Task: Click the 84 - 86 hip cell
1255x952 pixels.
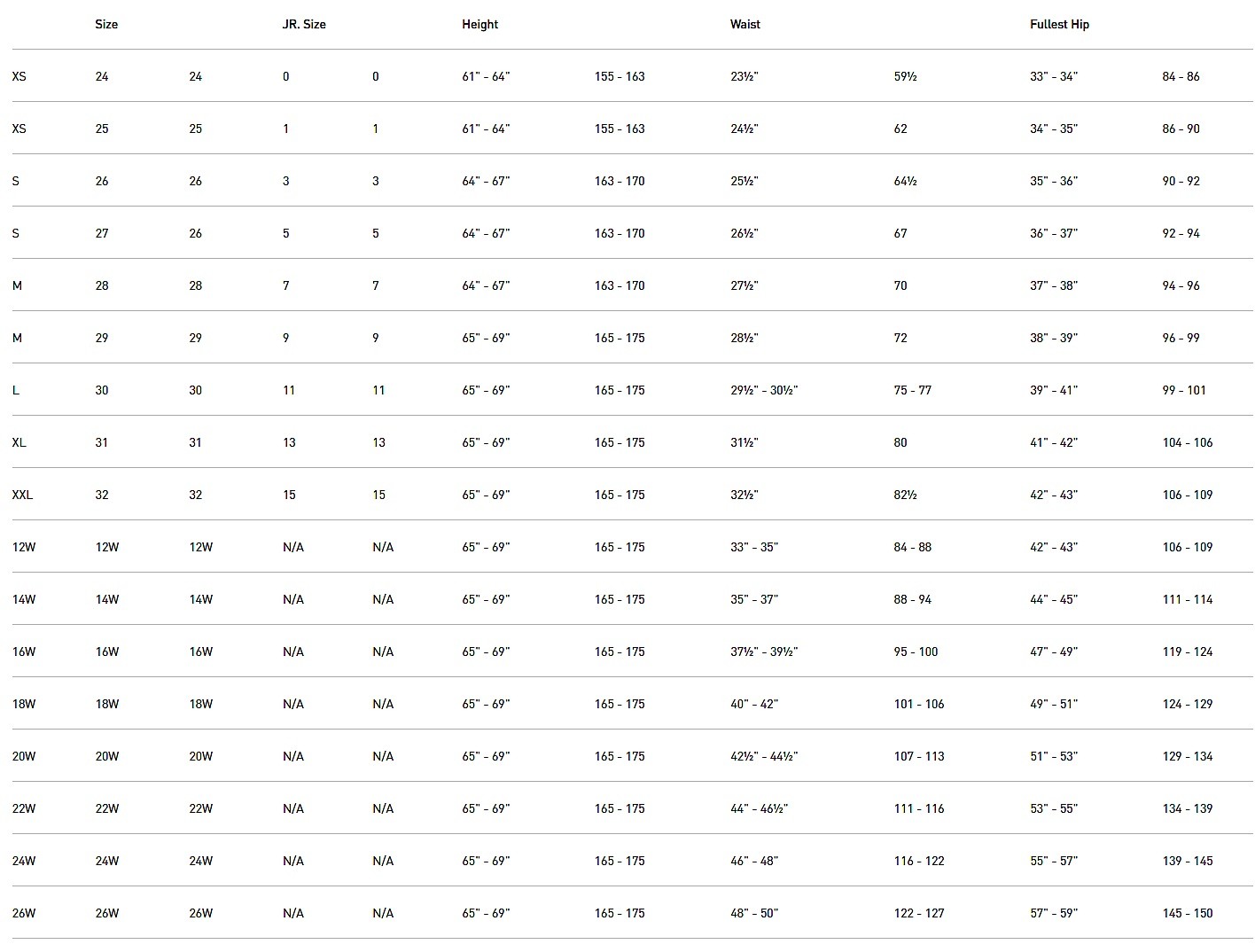Action: click(x=1181, y=77)
